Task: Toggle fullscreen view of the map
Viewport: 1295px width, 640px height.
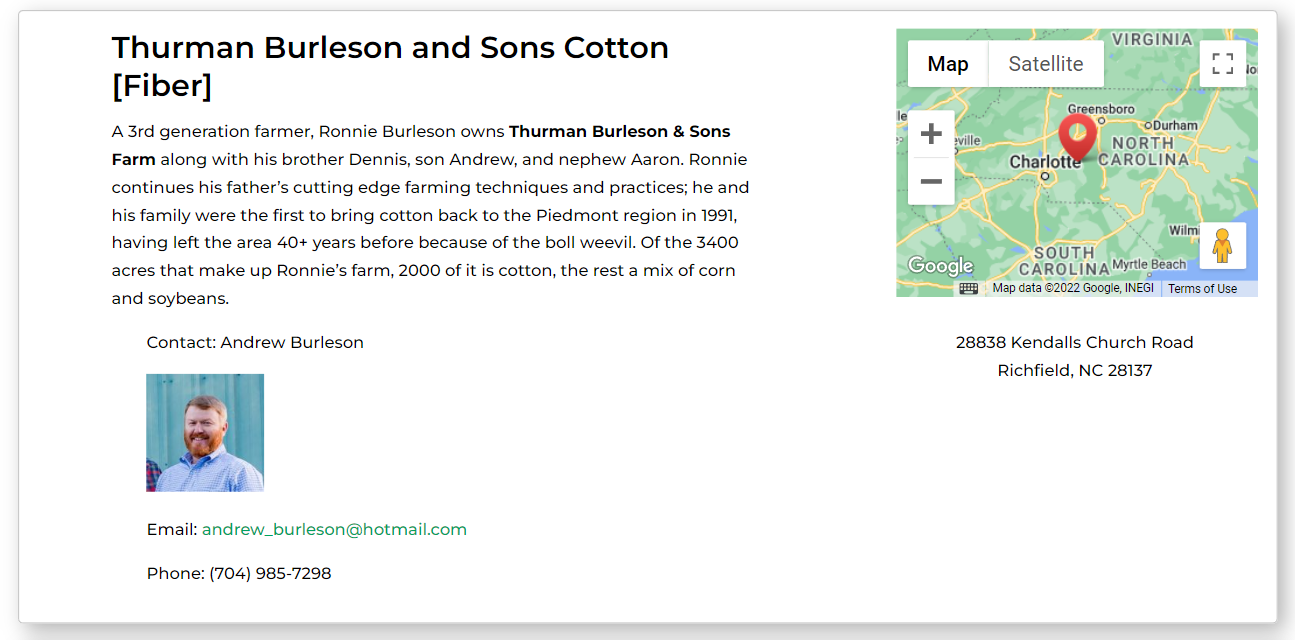Action: [x=1222, y=64]
